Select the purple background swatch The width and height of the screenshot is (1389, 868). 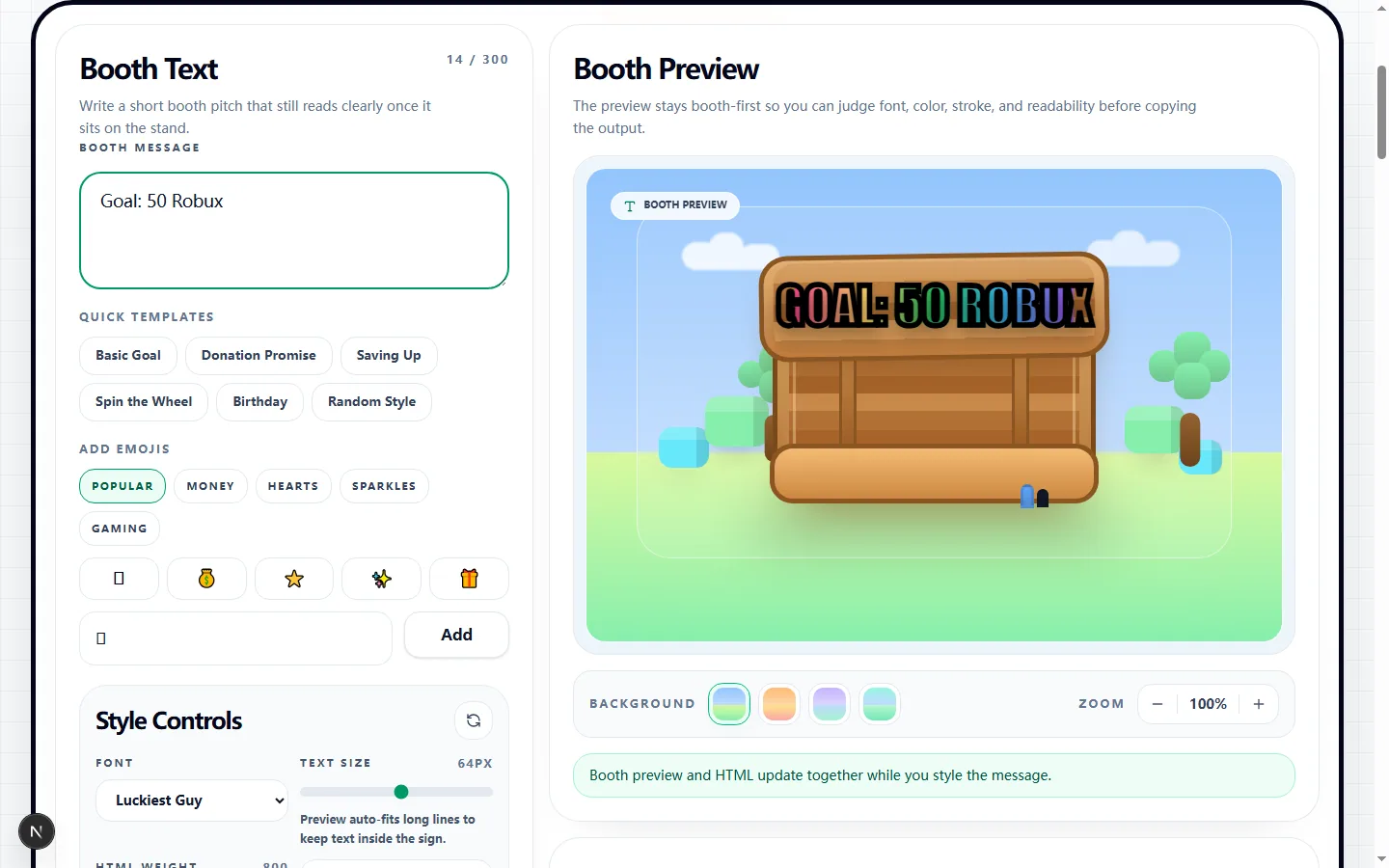click(x=830, y=704)
